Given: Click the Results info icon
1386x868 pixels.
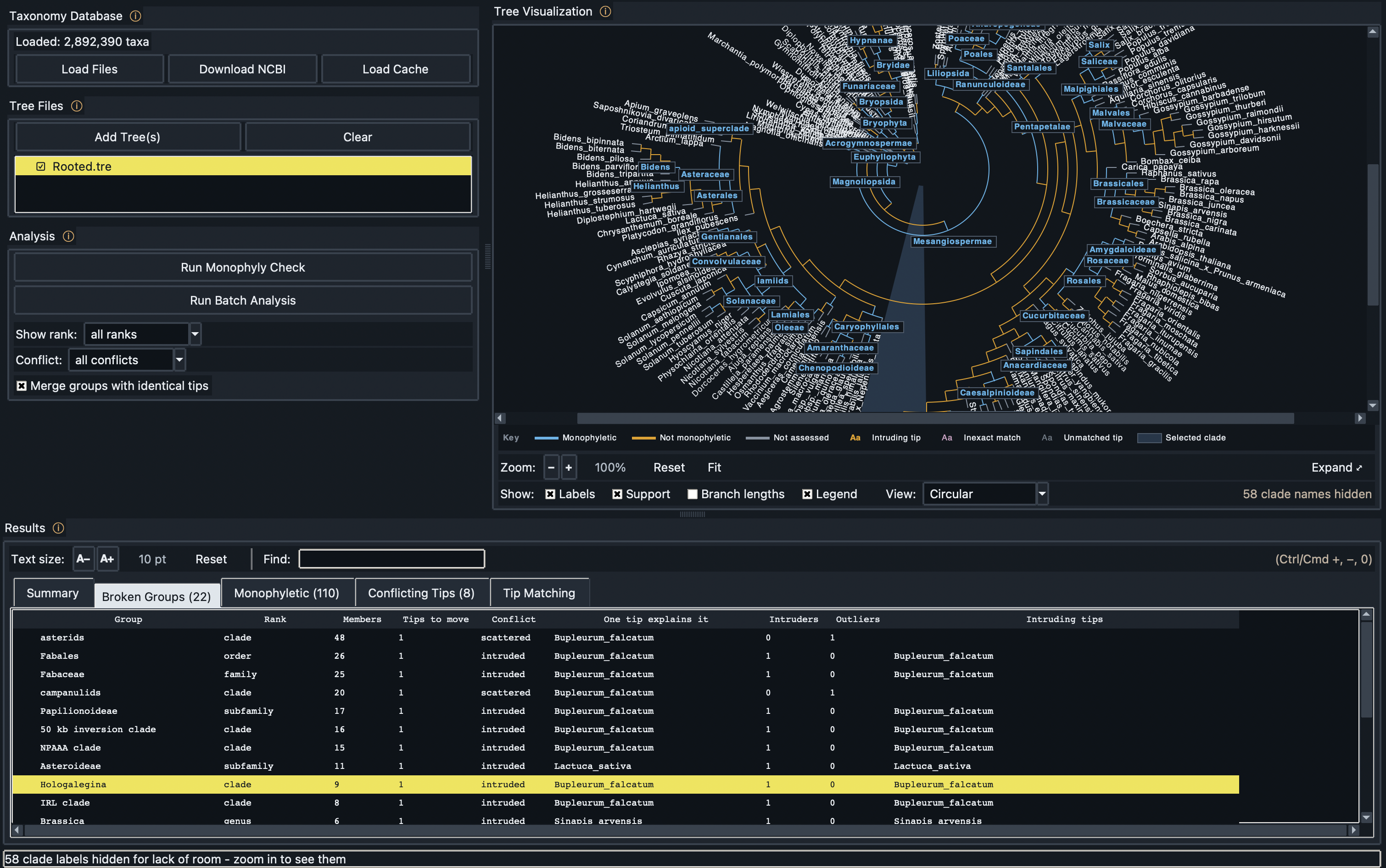Looking at the screenshot, I should pyautogui.click(x=59, y=528).
